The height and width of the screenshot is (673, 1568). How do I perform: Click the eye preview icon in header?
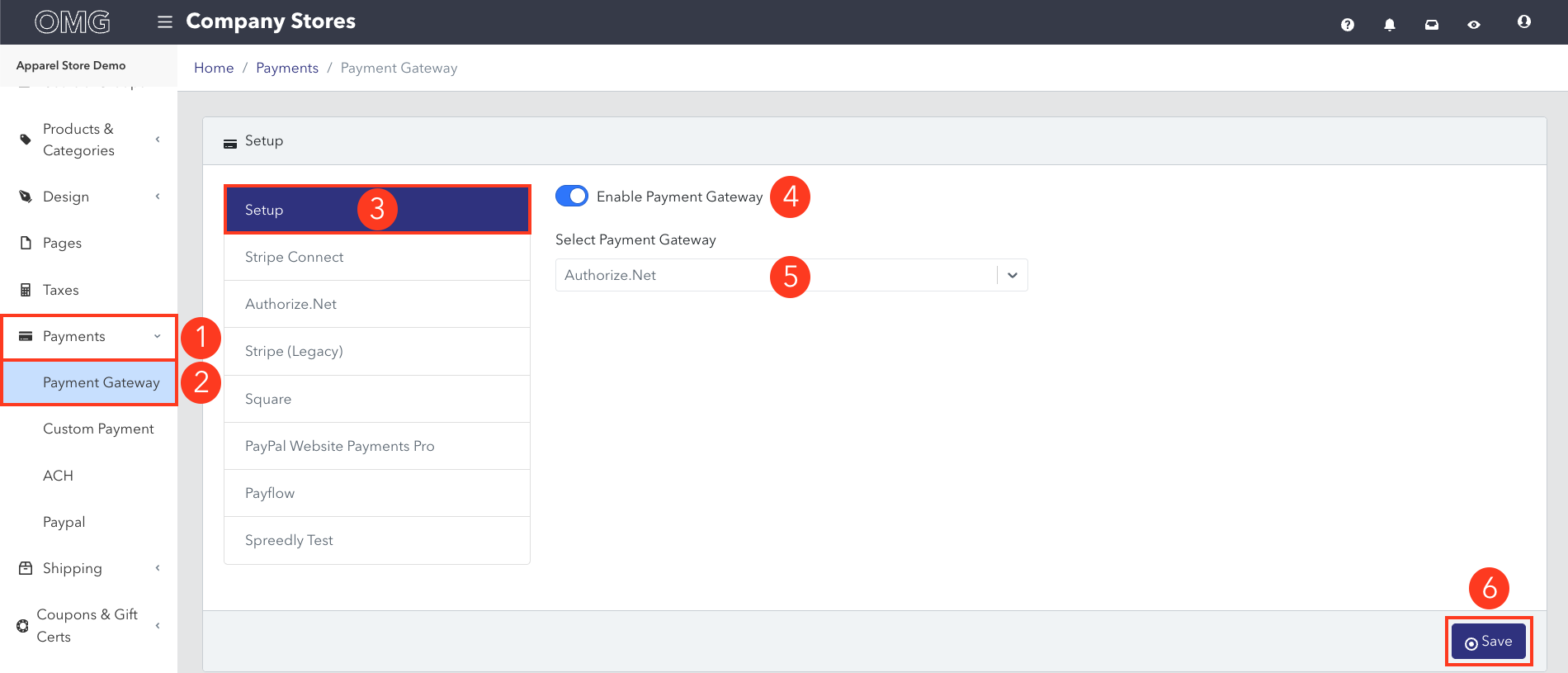1474,25
